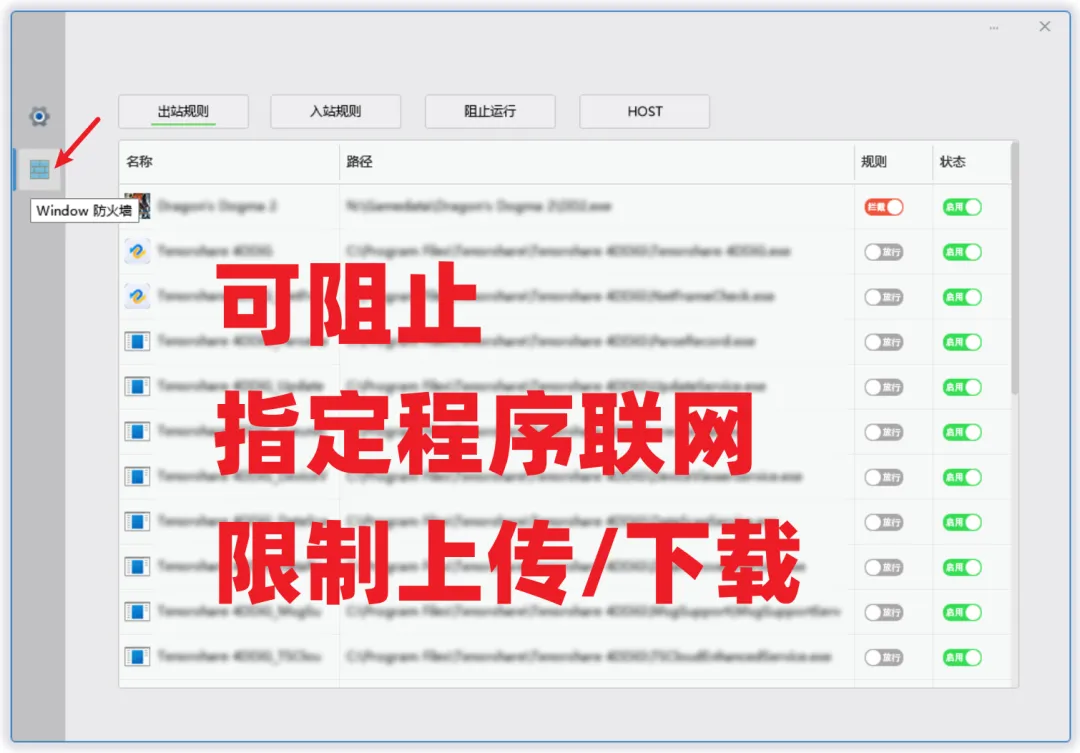
Task: Open the HOST tab
Action: (x=644, y=112)
